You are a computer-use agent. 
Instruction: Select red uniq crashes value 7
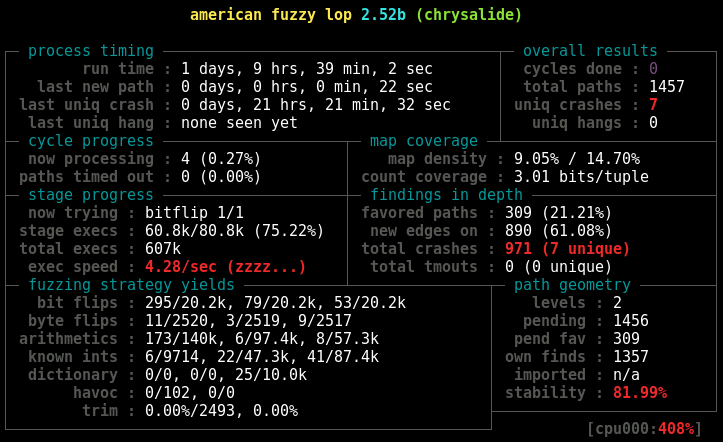(x=653, y=105)
